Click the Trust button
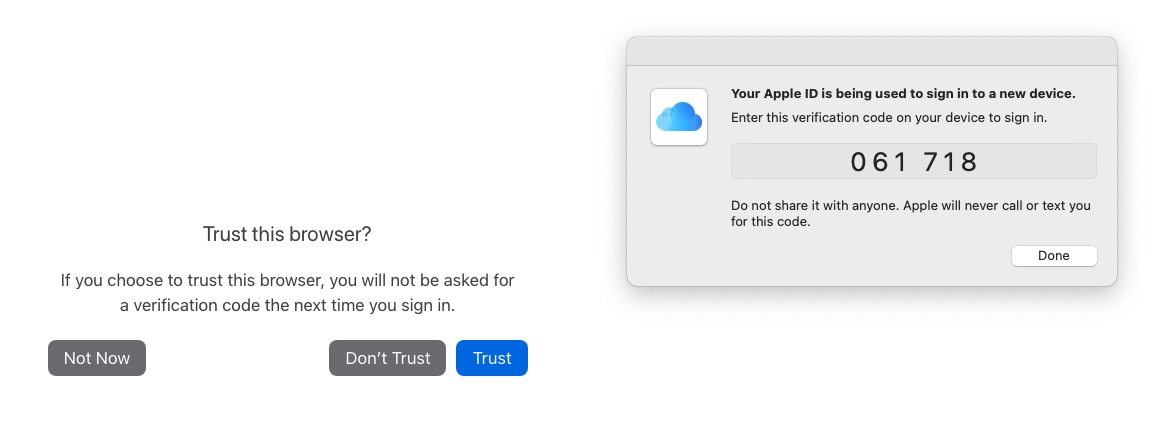 click(491, 358)
